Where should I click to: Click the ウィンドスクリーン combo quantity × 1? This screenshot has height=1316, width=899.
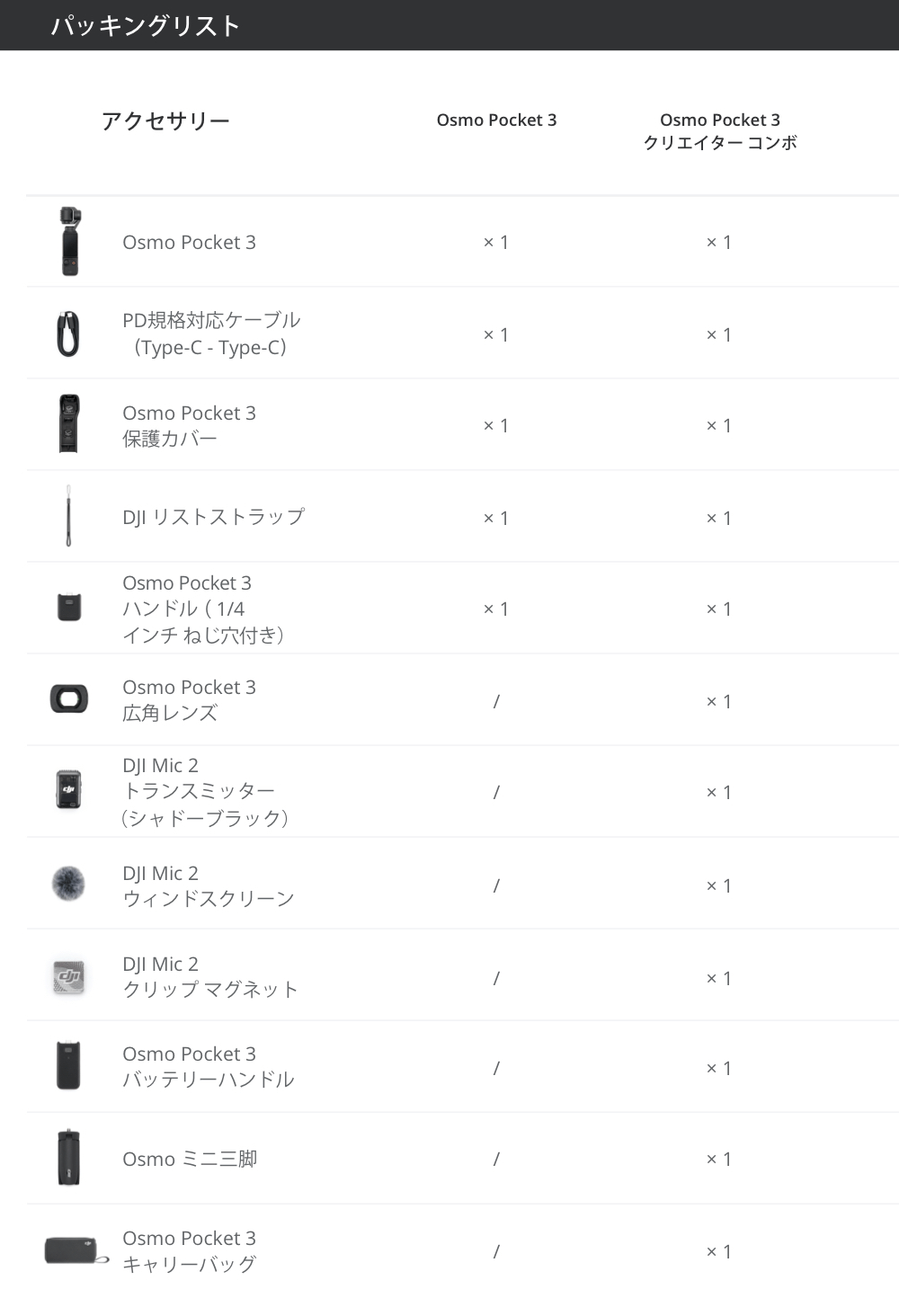[719, 885]
